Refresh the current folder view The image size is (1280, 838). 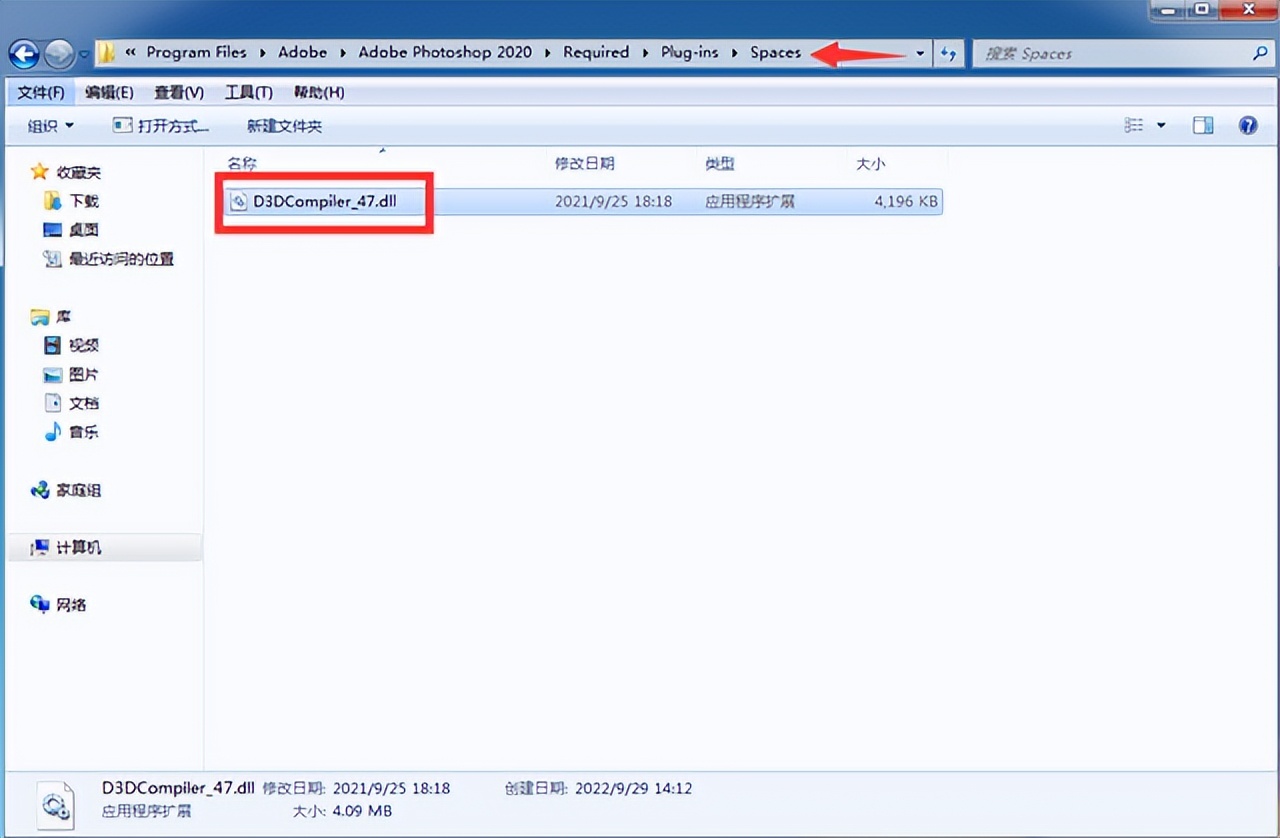coord(948,53)
